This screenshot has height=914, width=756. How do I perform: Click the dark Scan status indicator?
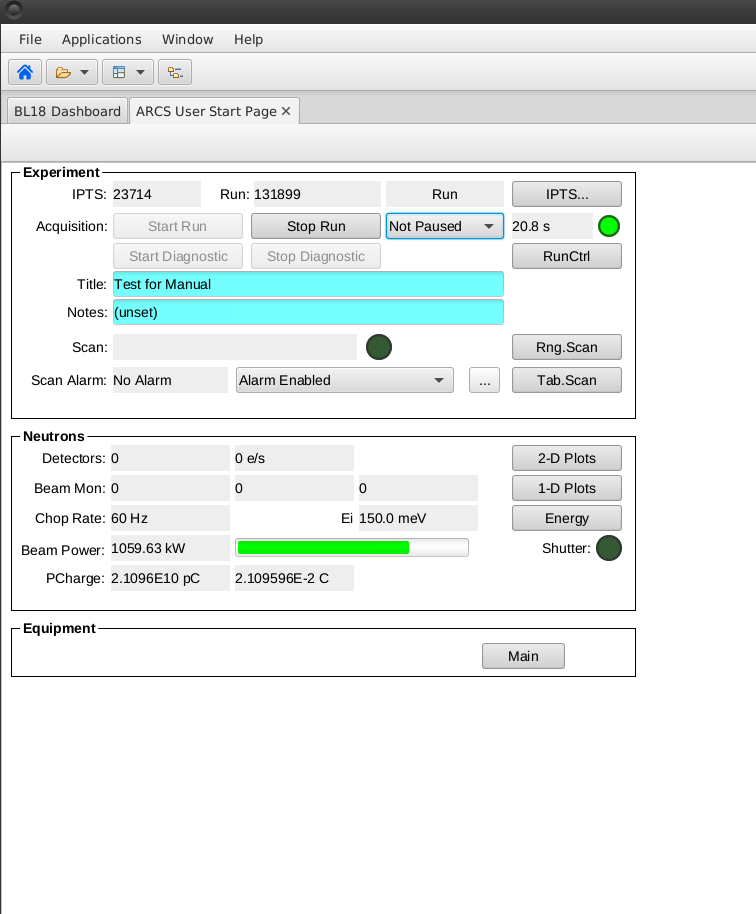[379, 347]
